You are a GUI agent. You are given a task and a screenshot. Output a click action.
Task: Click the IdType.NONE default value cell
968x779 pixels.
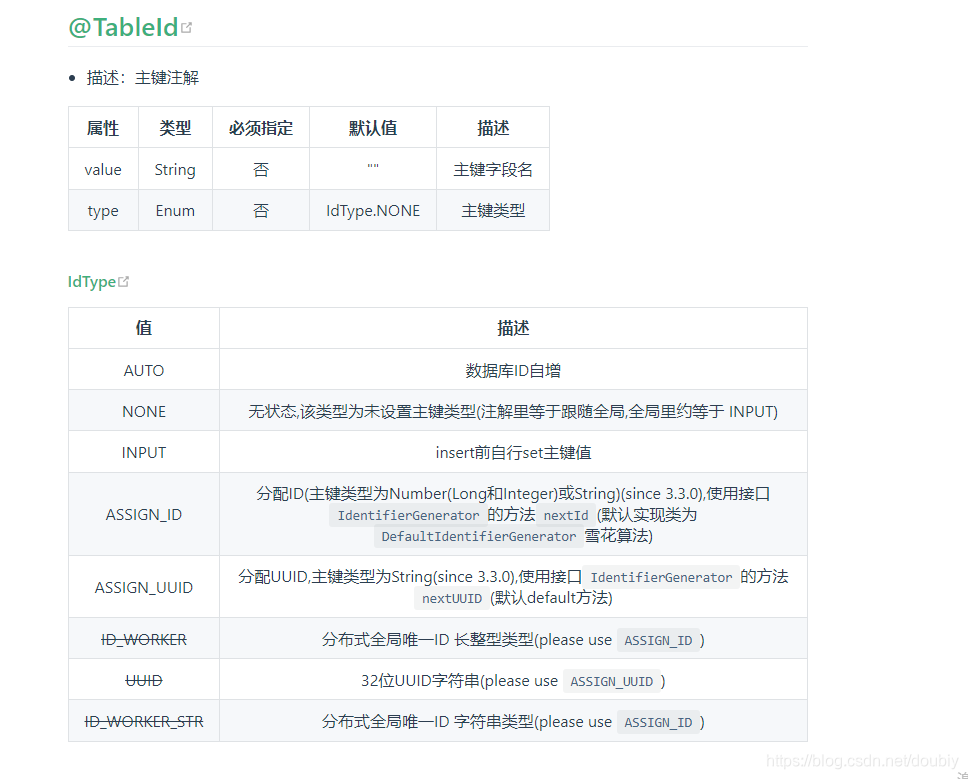pyautogui.click(x=372, y=210)
